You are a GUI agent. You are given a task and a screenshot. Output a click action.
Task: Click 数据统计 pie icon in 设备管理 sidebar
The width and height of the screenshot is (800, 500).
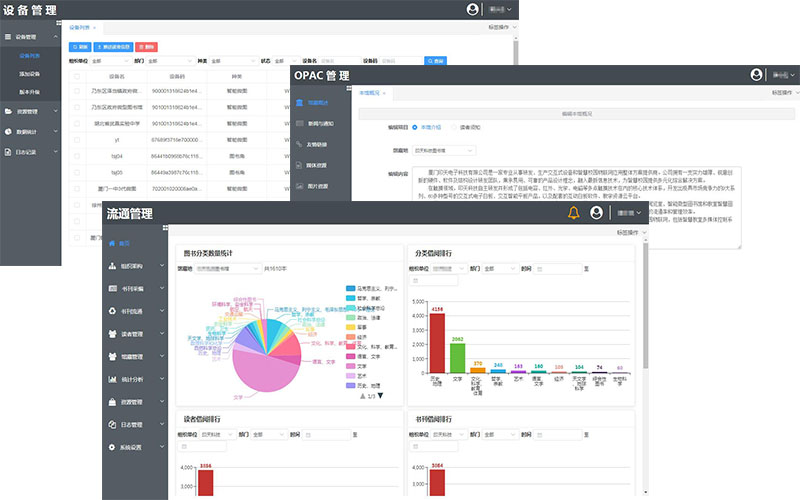pos(8,132)
